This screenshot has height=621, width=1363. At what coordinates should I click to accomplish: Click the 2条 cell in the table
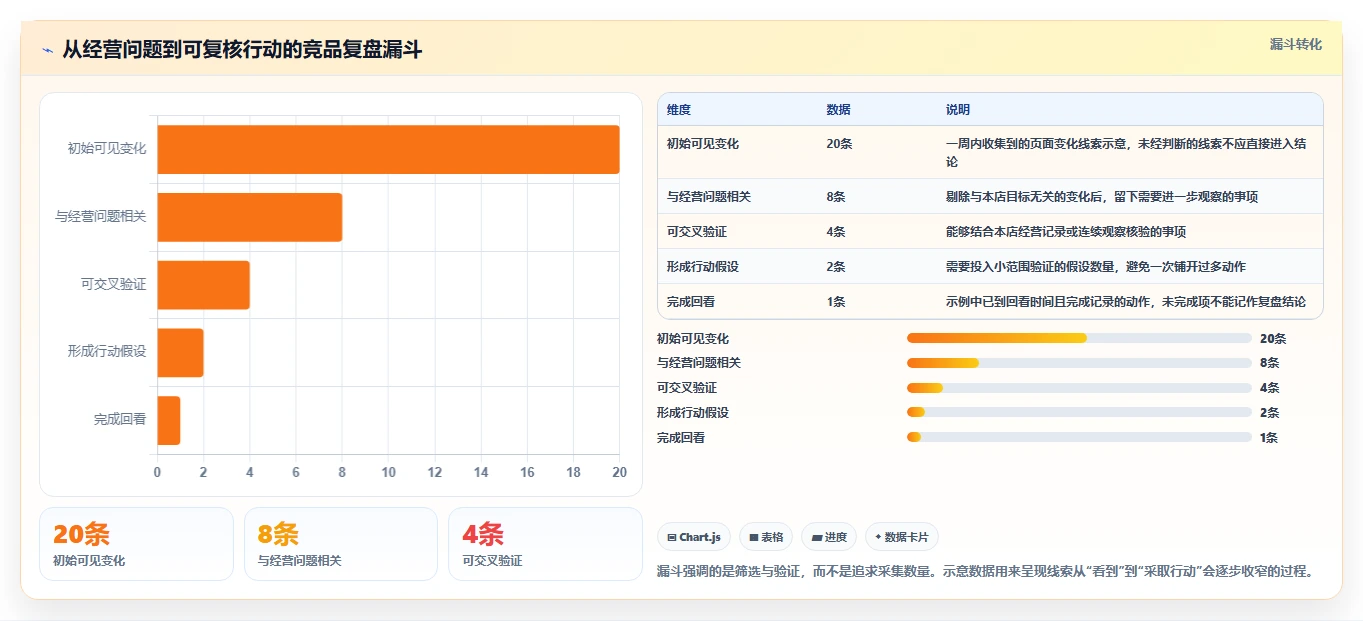[x=836, y=267]
